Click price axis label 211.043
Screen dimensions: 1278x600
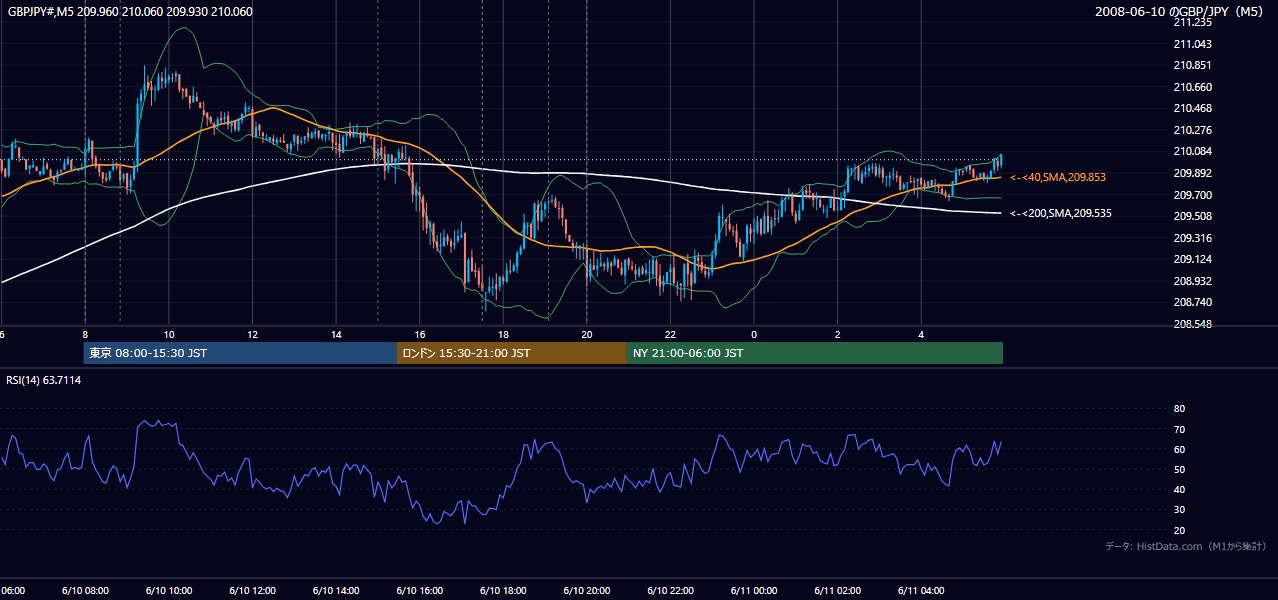[x=1192, y=44]
